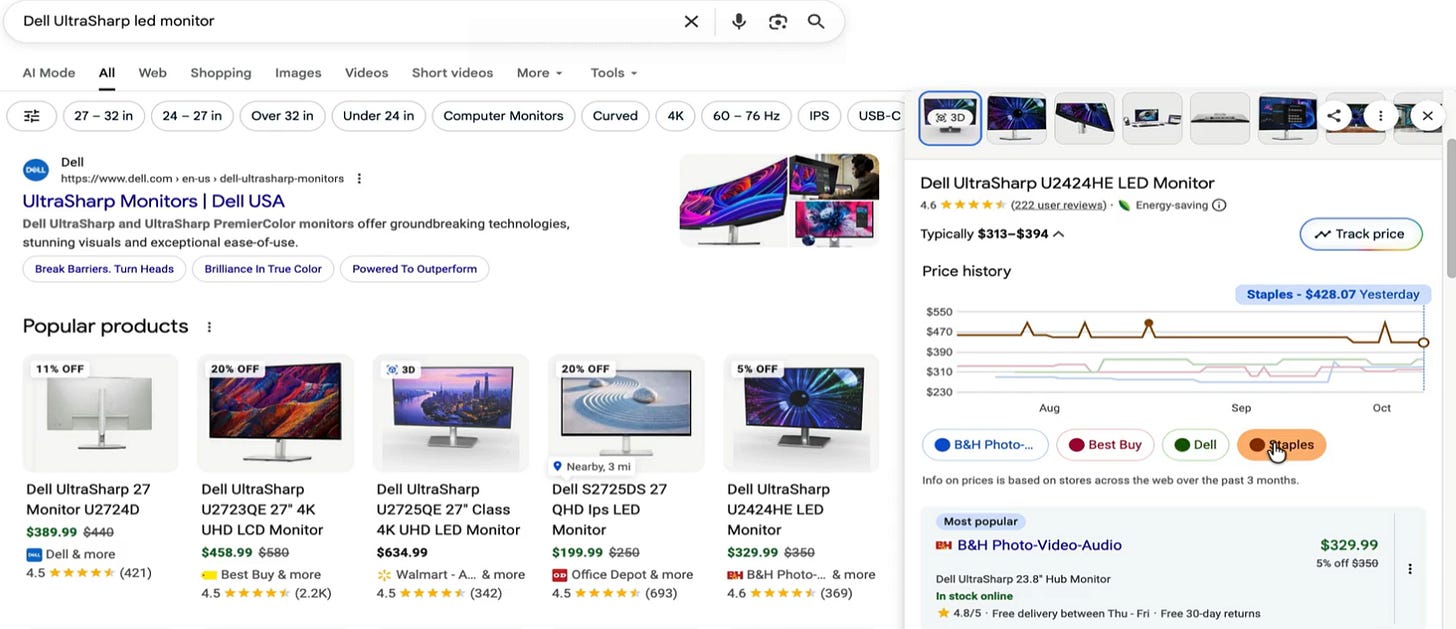Switch to Short videos tab
The image size is (1456, 629).
[452, 73]
